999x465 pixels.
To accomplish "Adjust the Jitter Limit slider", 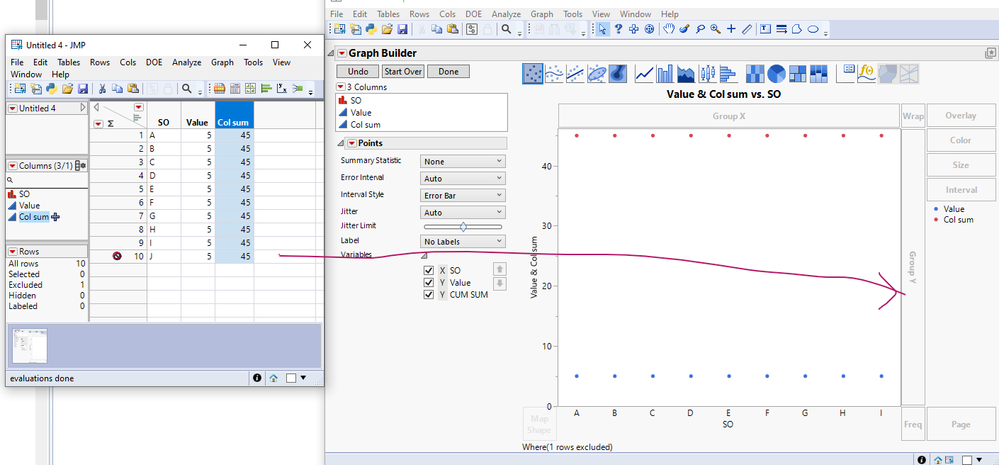I will point(463,227).
